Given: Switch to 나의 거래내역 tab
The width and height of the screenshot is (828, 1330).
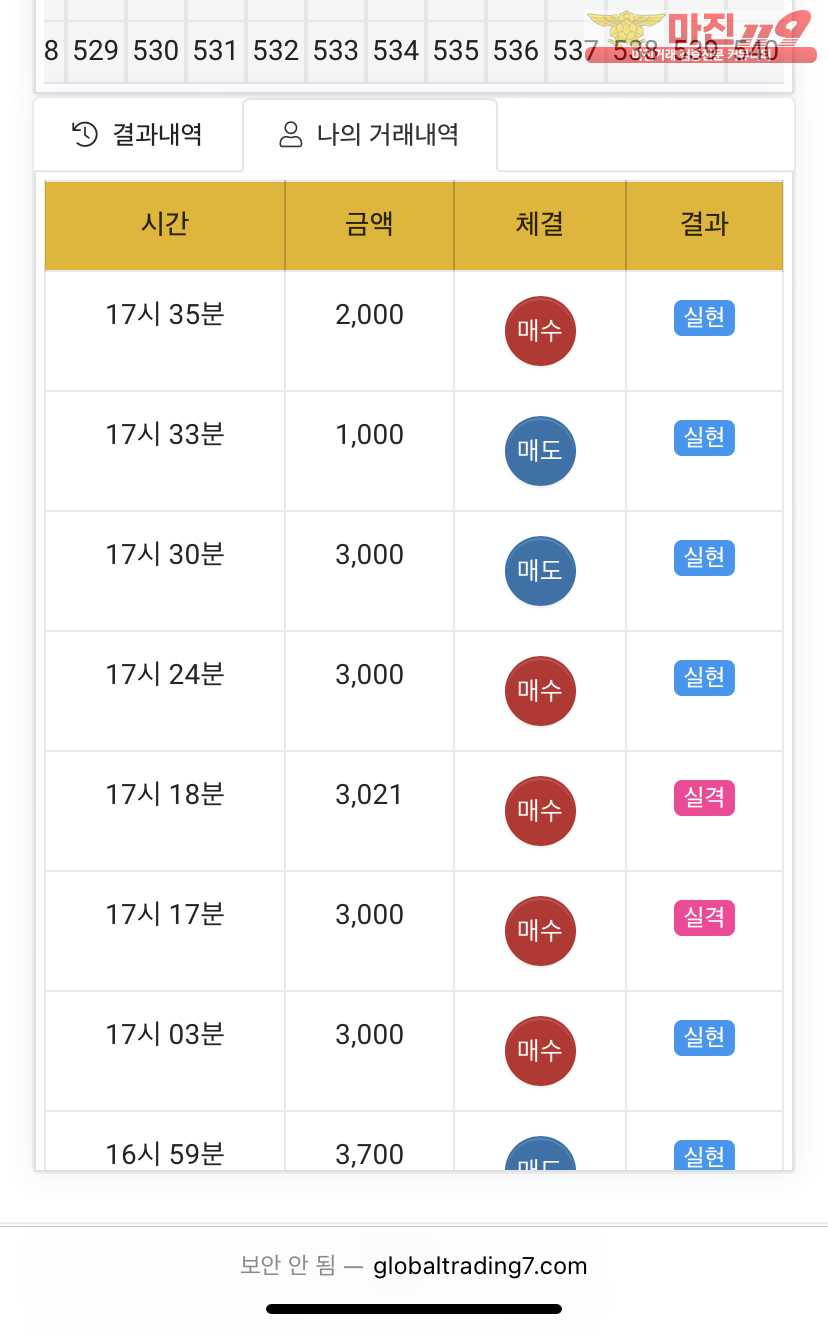Looking at the screenshot, I should point(369,134).
